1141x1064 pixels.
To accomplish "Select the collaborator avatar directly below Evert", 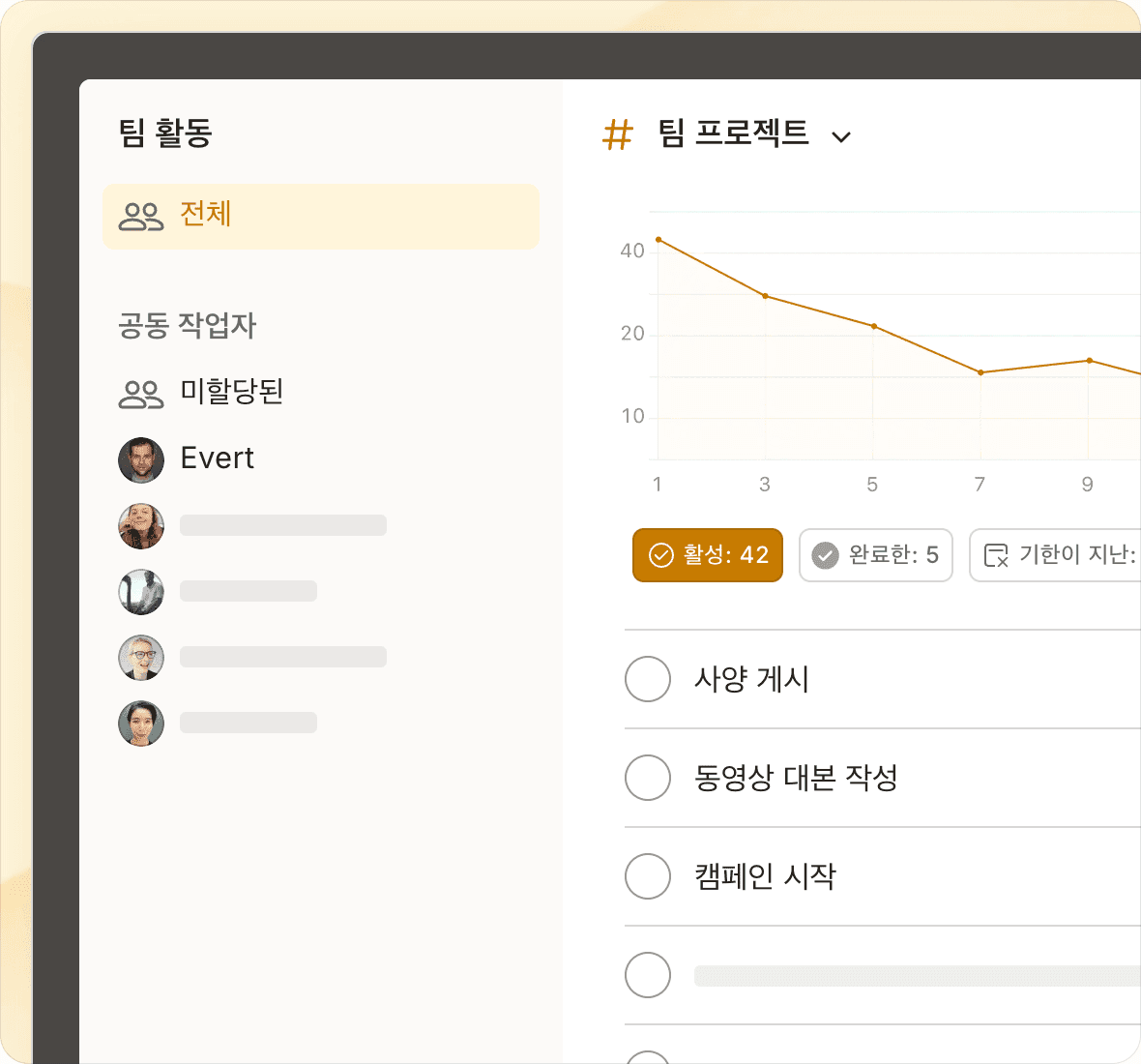I will pos(141,526).
